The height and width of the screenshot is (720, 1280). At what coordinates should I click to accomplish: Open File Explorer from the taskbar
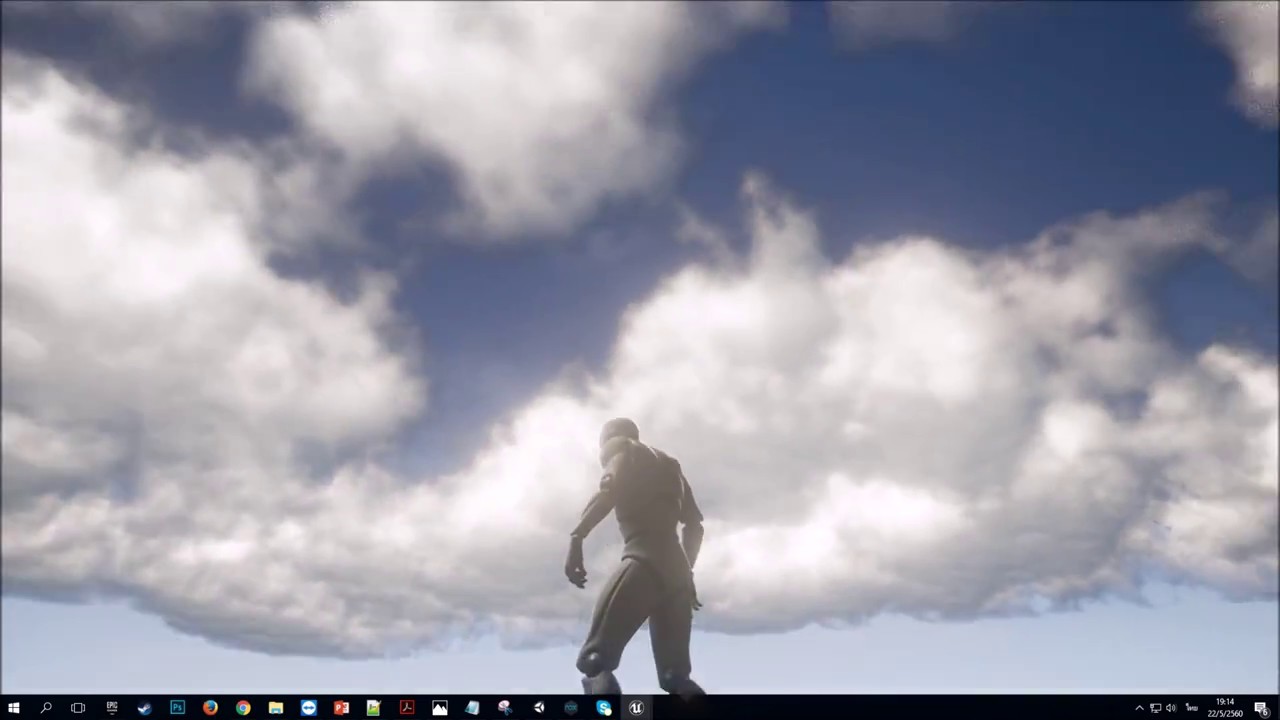(x=276, y=708)
